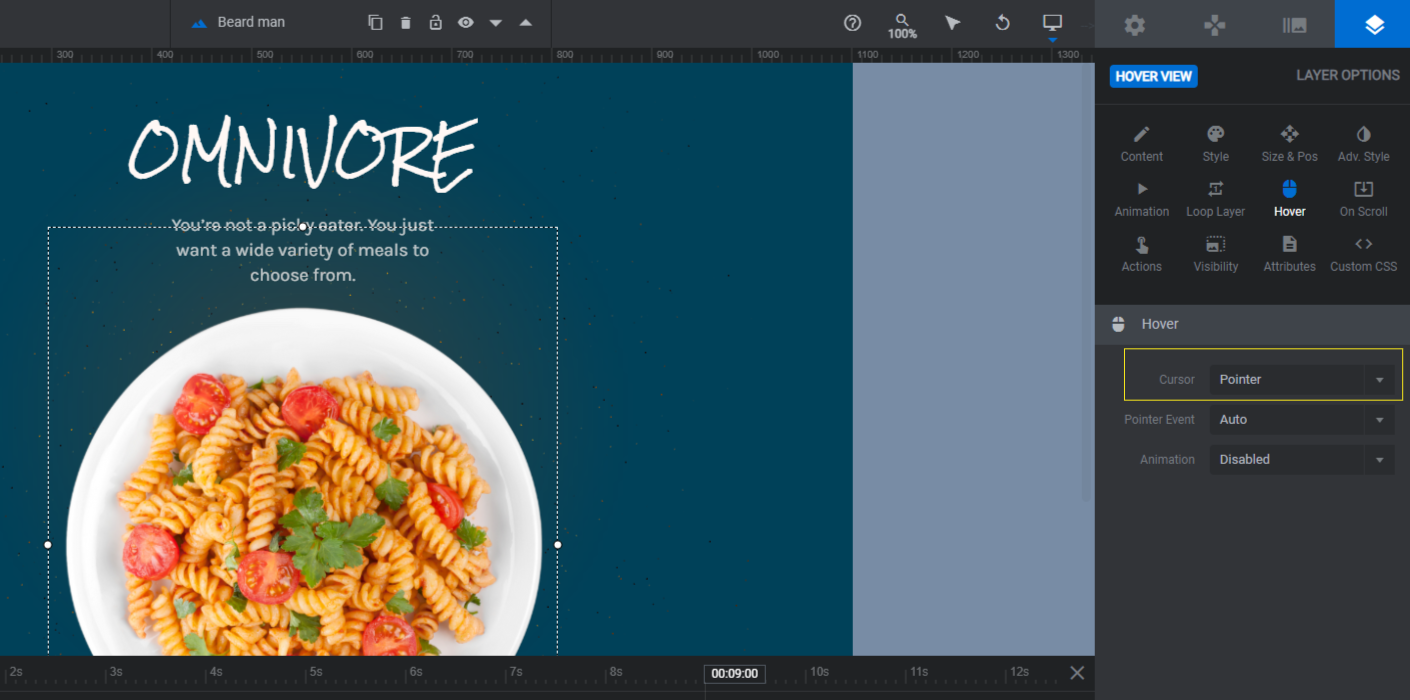Open the Loop Layer options
The height and width of the screenshot is (700, 1410).
[x=1215, y=199]
